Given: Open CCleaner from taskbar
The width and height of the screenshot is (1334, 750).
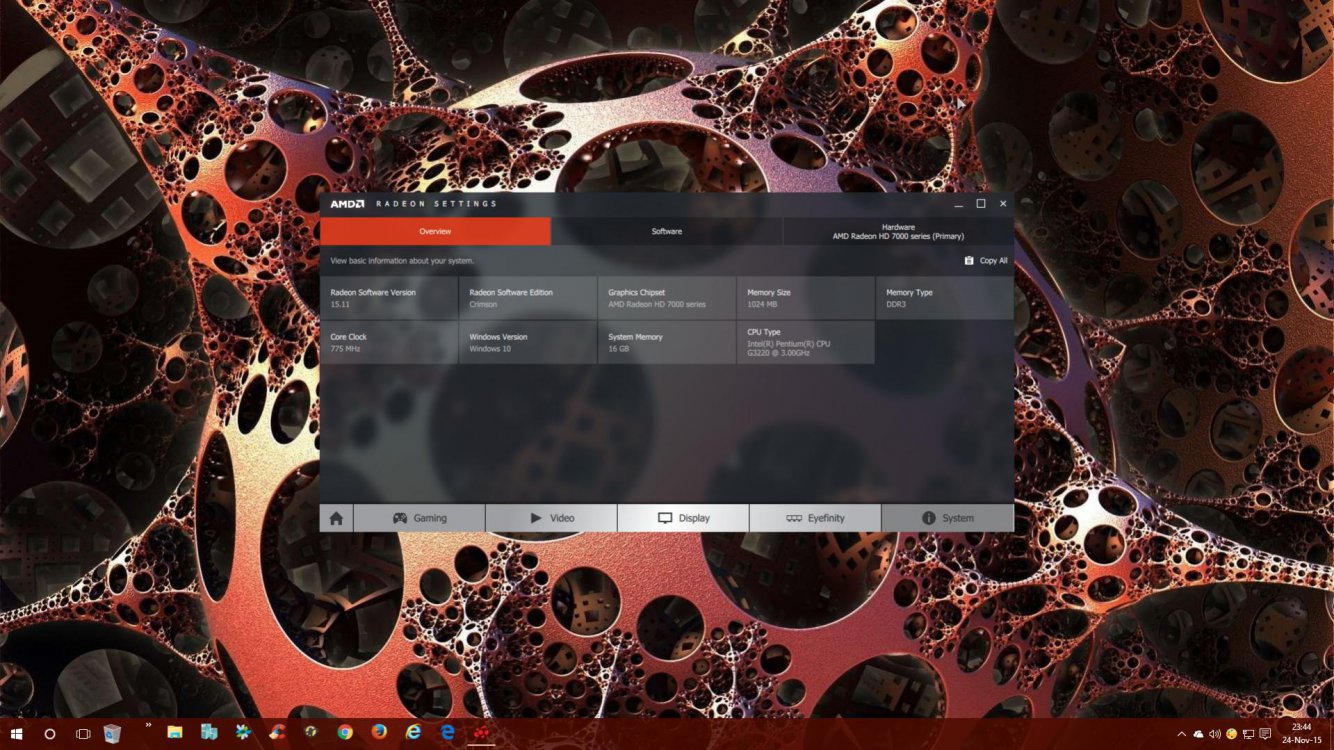Looking at the screenshot, I should [277, 733].
